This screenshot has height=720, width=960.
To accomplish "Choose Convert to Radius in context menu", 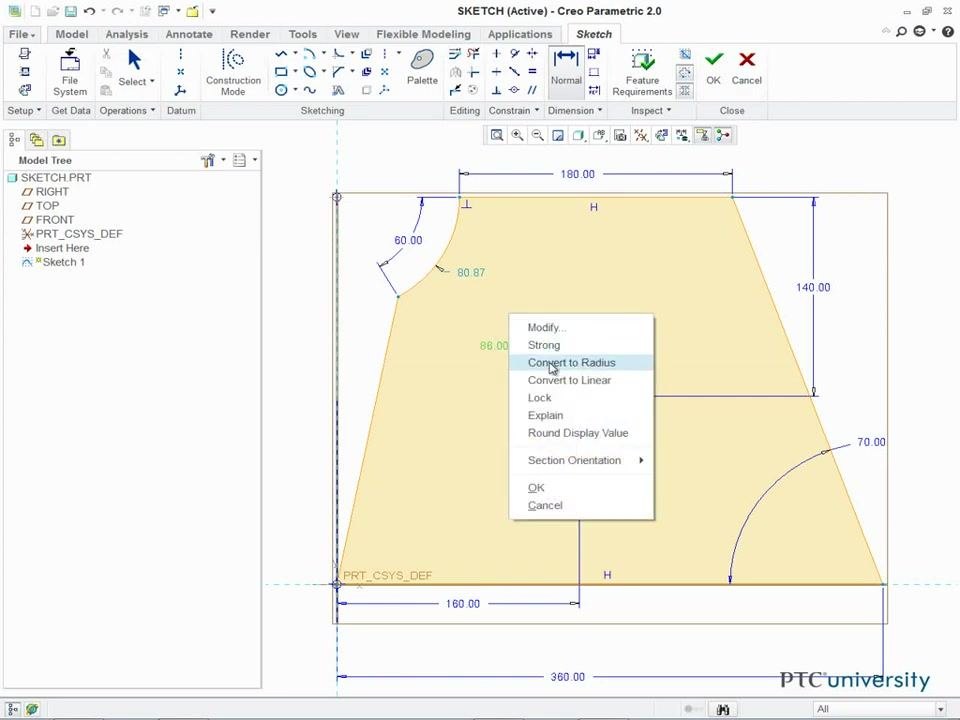I will (581, 362).
